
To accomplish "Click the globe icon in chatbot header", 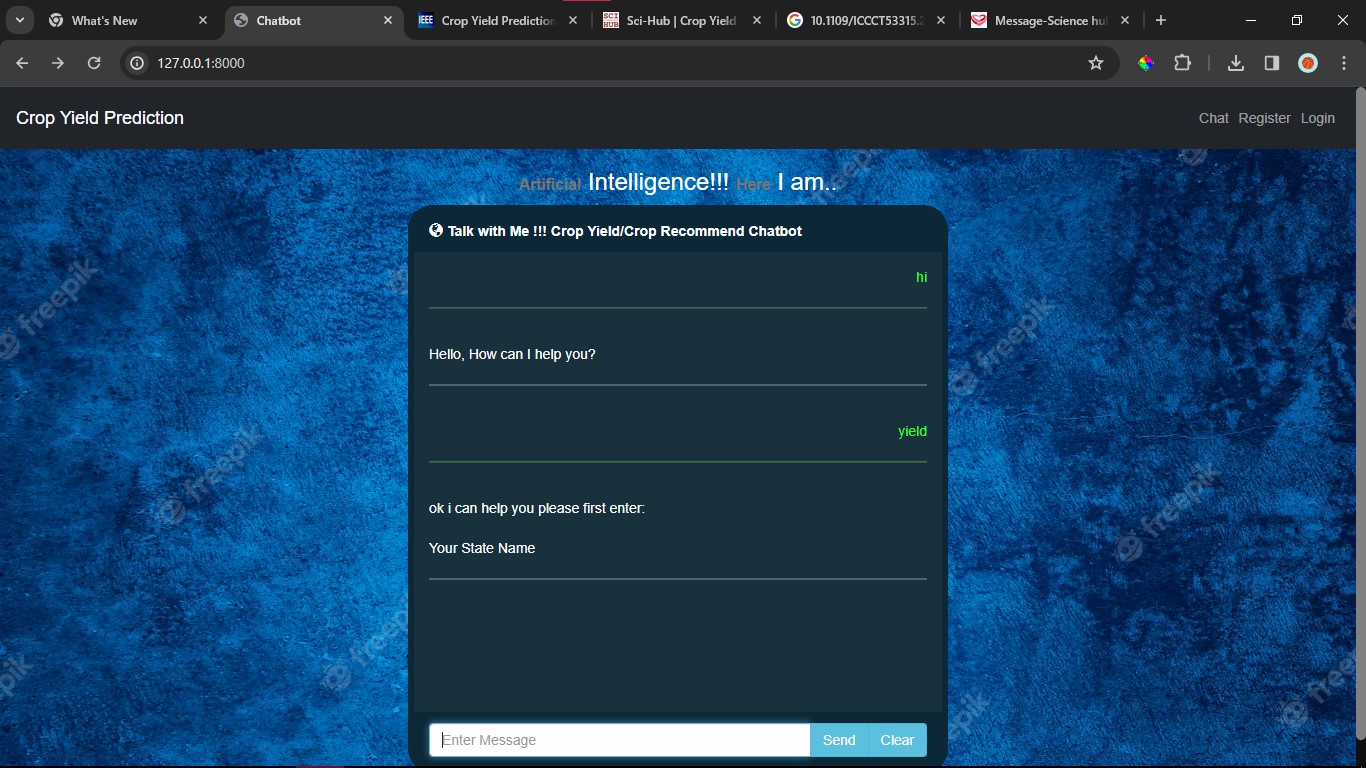I will [435, 230].
